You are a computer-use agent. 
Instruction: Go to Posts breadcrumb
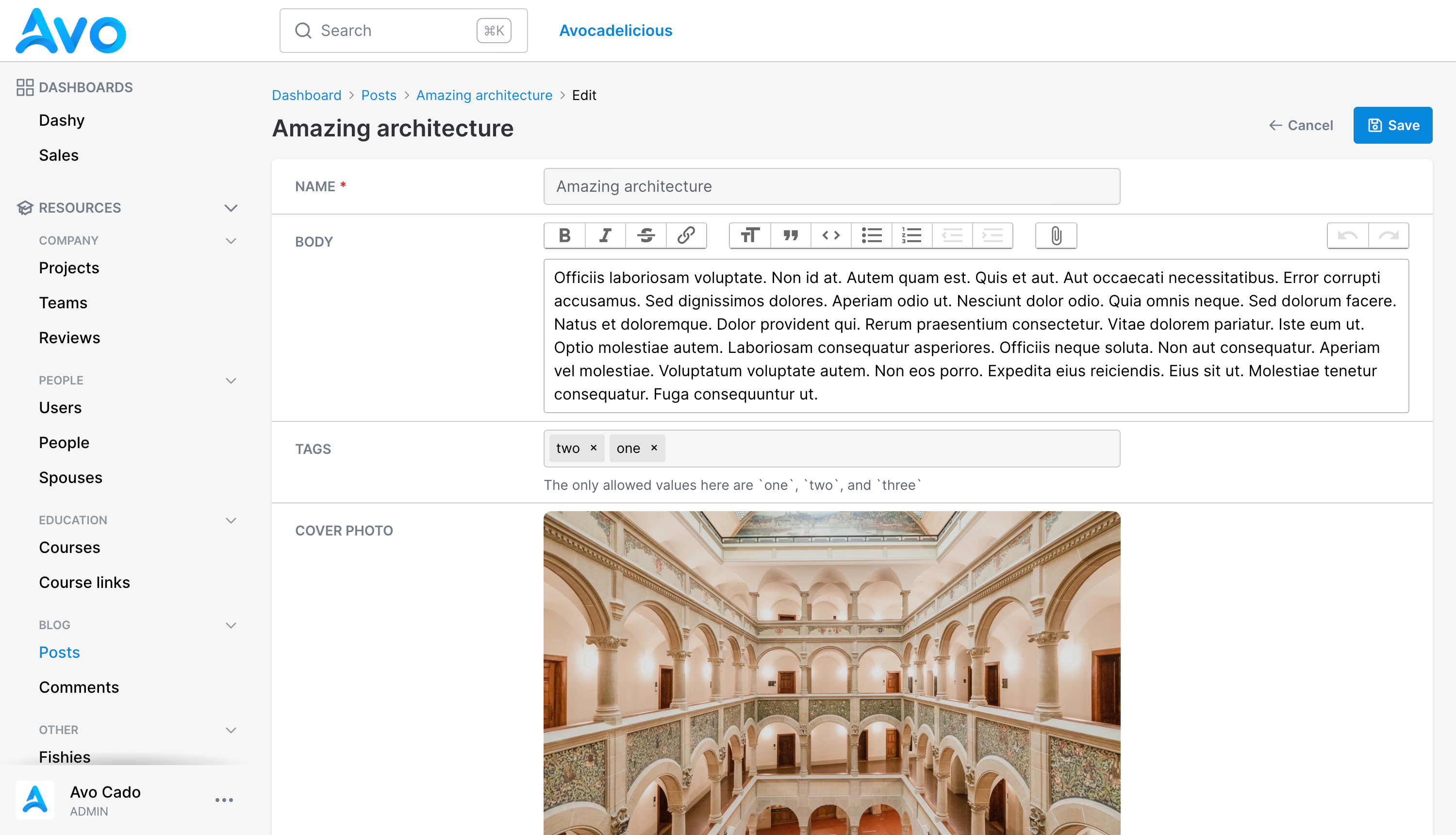click(x=379, y=95)
